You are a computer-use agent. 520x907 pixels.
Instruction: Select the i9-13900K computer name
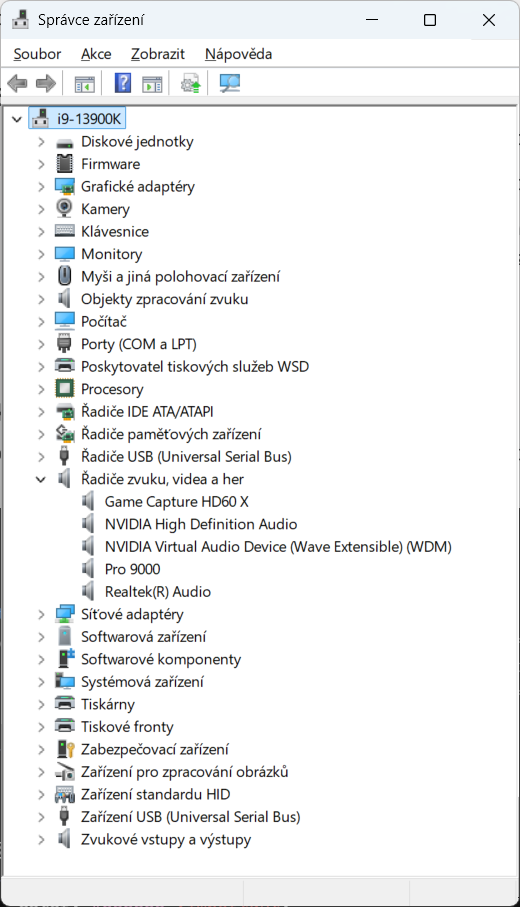point(89,119)
